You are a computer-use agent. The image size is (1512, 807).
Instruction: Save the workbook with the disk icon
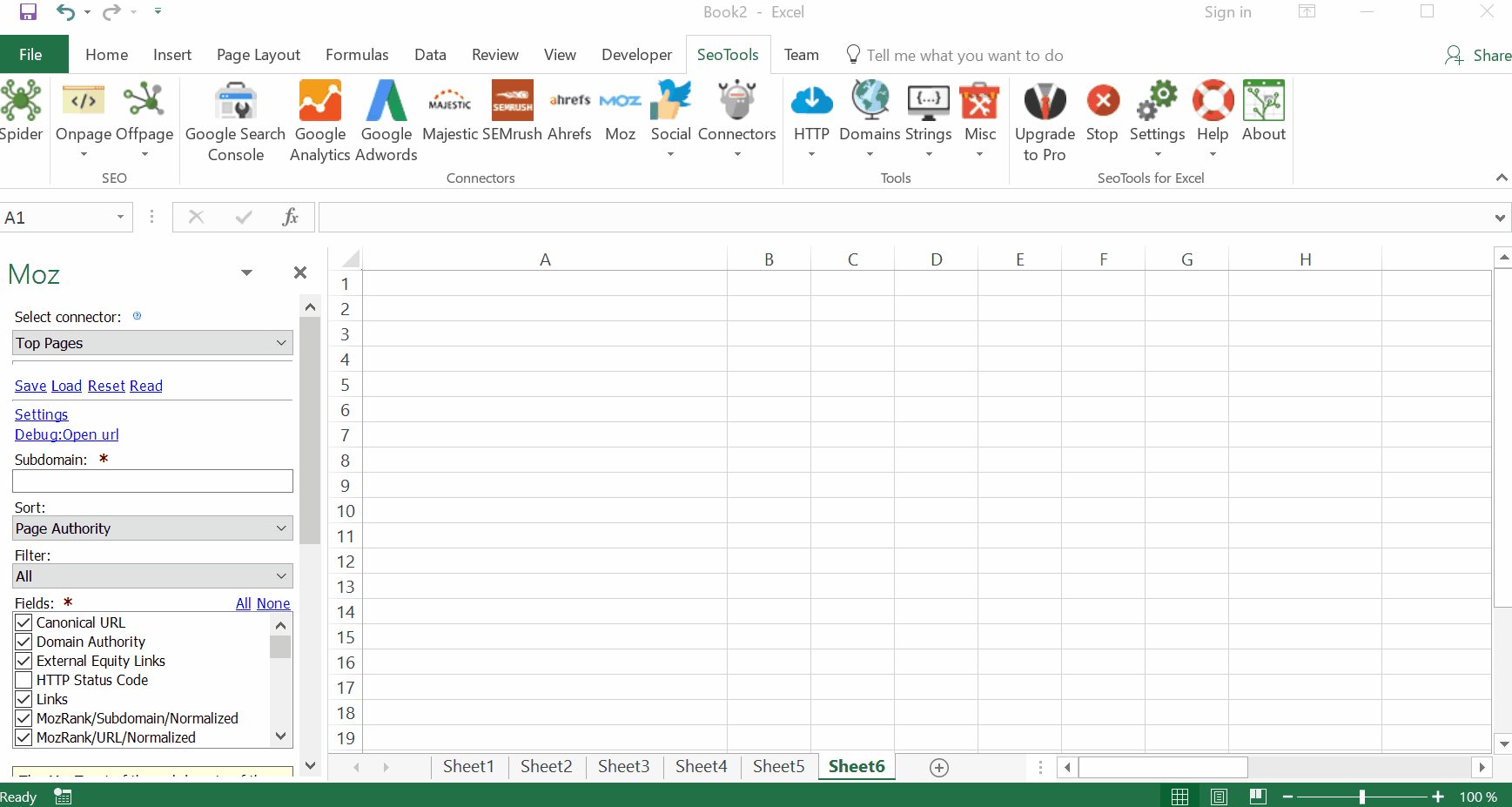pos(28,12)
